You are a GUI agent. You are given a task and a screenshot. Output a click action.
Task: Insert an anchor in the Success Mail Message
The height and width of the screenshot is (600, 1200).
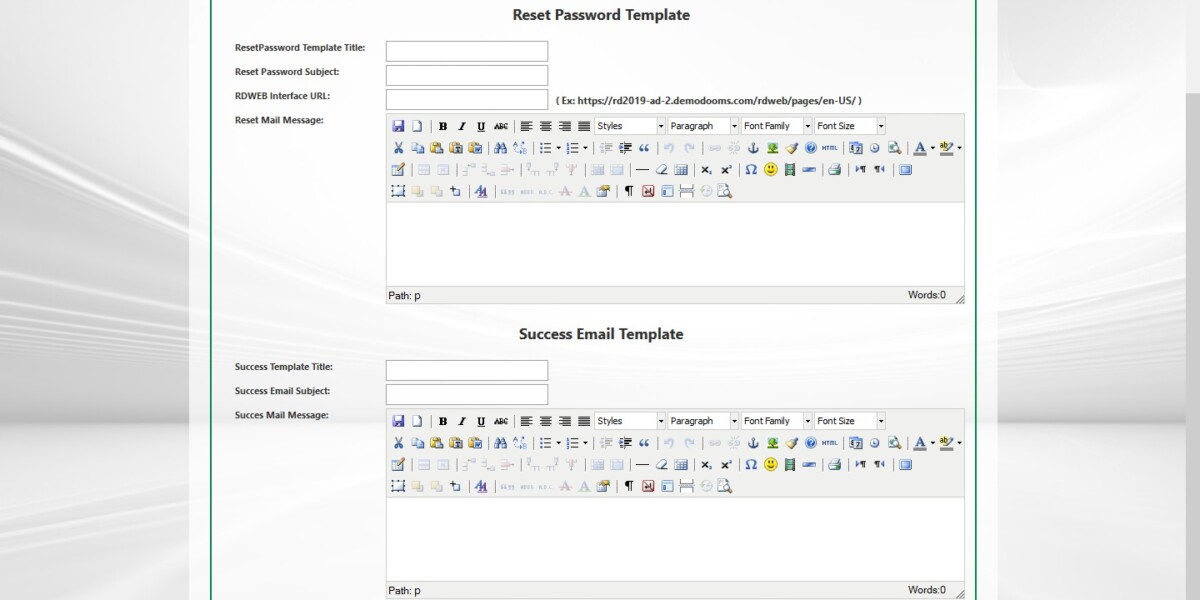pyautogui.click(x=753, y=442)
